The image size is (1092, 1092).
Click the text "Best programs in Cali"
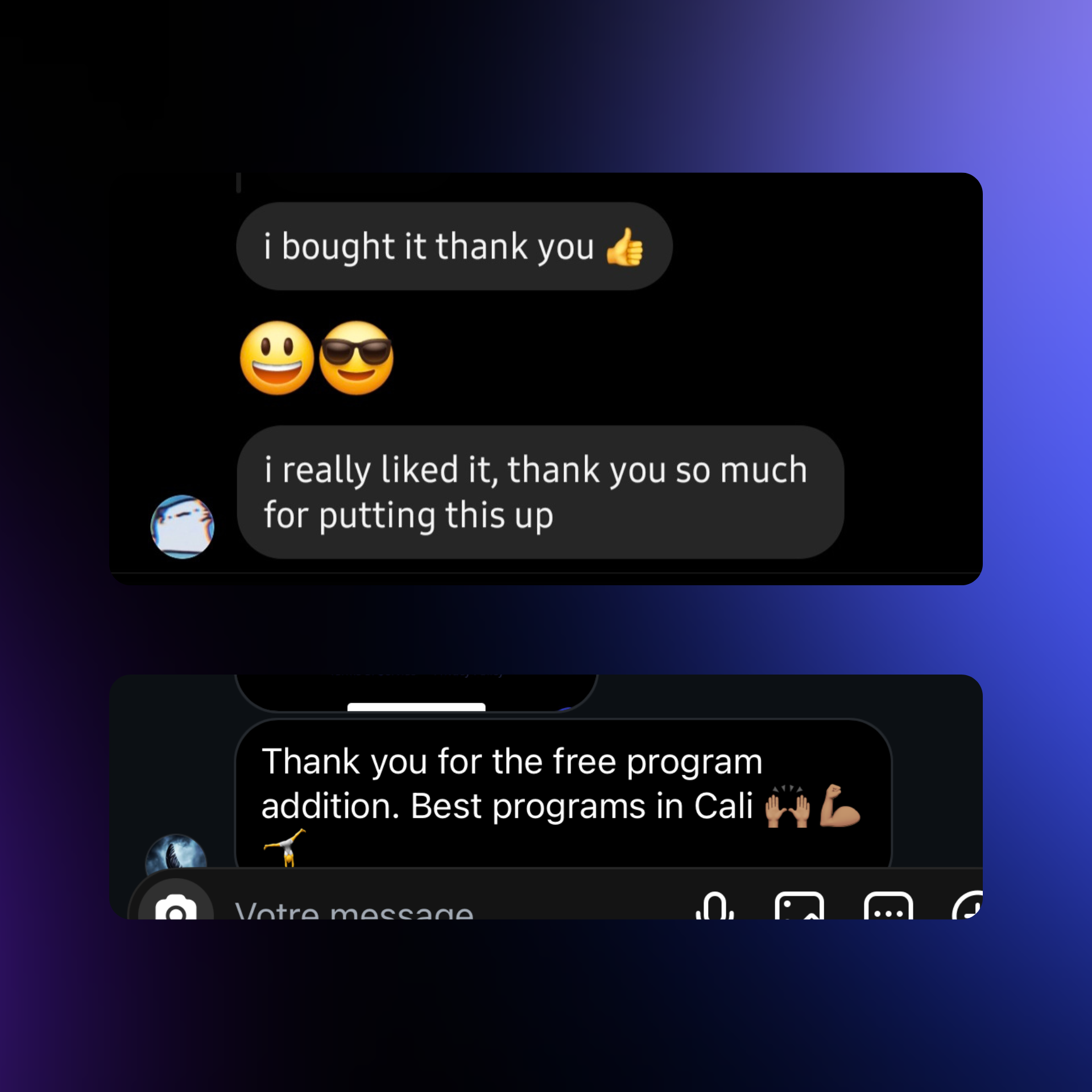pyautogui.click(x=581, y=806)
